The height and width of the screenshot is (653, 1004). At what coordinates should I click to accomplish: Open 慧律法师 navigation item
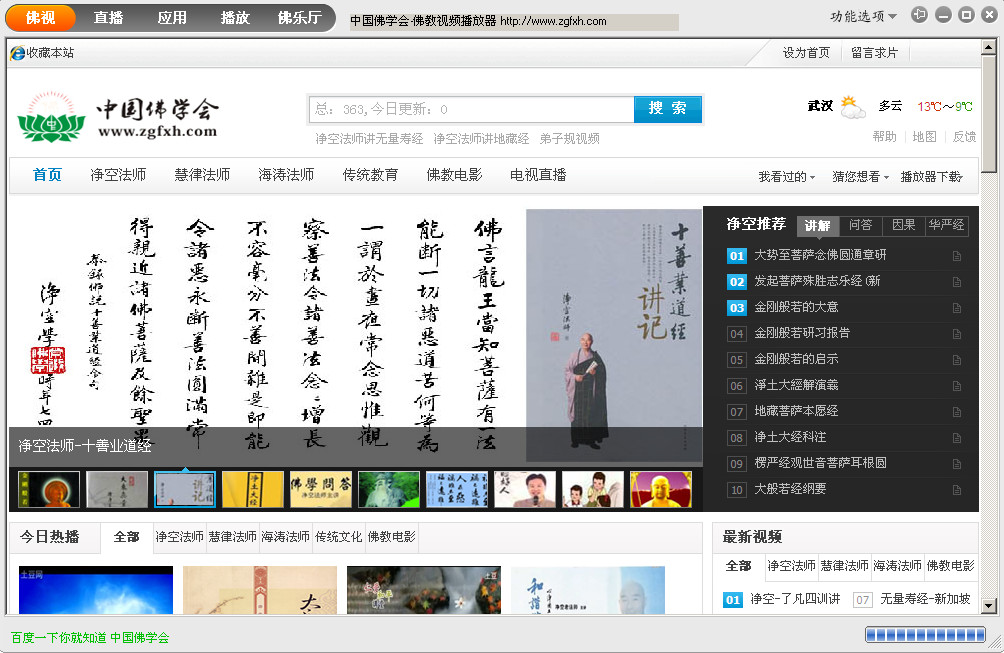coord(202,175)
